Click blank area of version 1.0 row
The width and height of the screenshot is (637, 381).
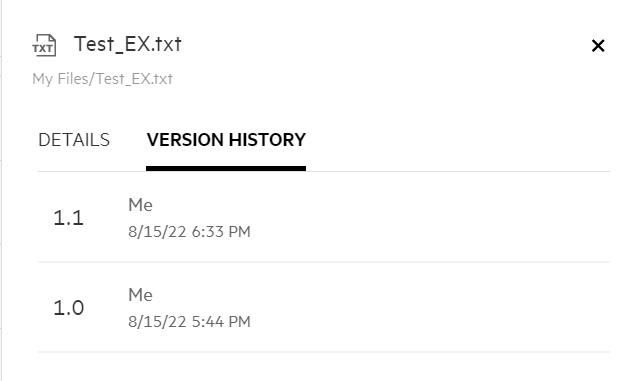427,307
